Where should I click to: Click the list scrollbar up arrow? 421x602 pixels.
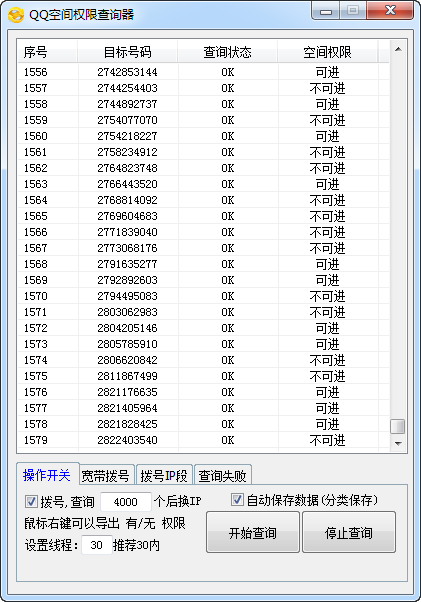398,49
